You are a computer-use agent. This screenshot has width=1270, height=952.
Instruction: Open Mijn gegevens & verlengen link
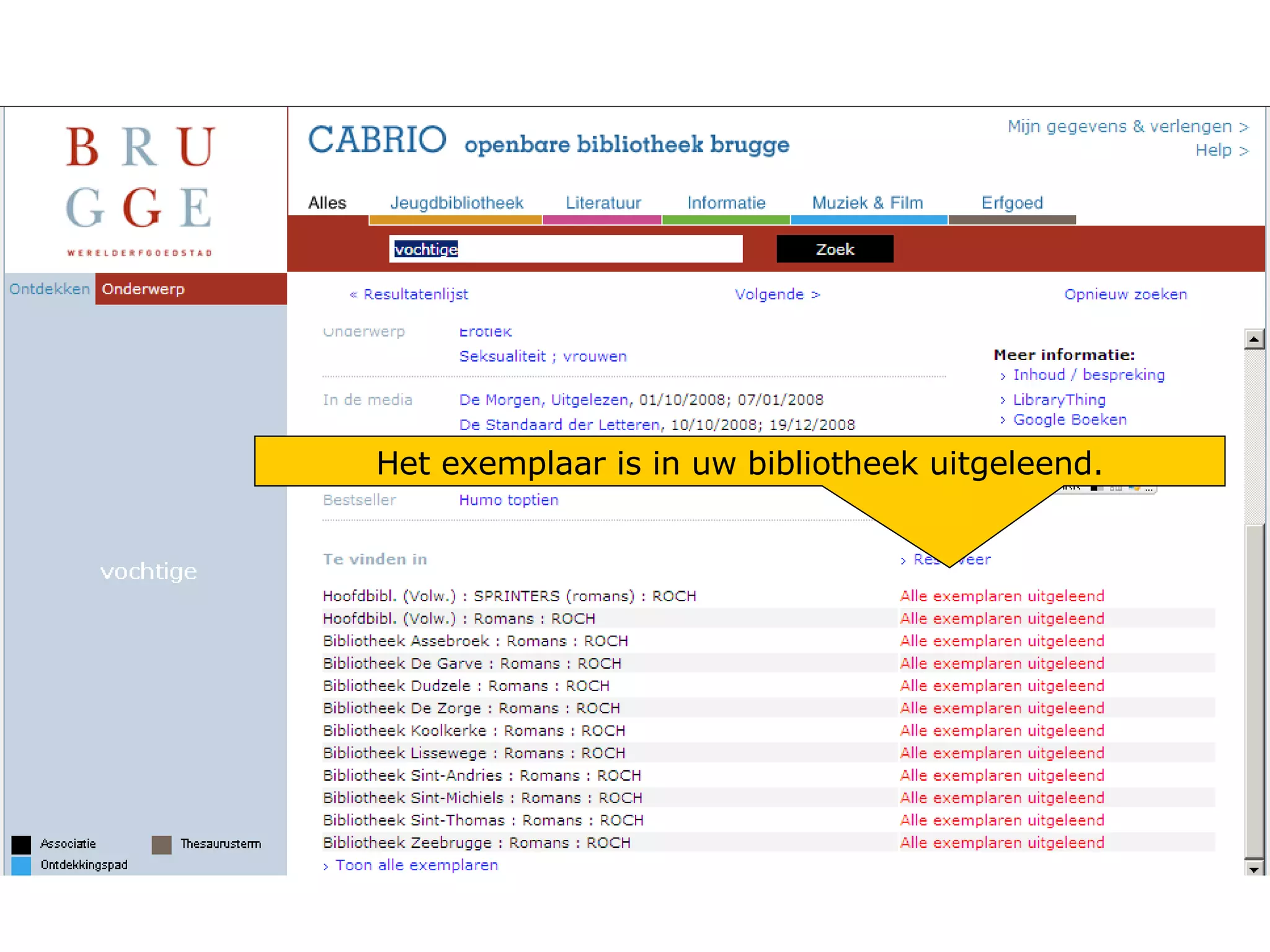coord(1128,126)
